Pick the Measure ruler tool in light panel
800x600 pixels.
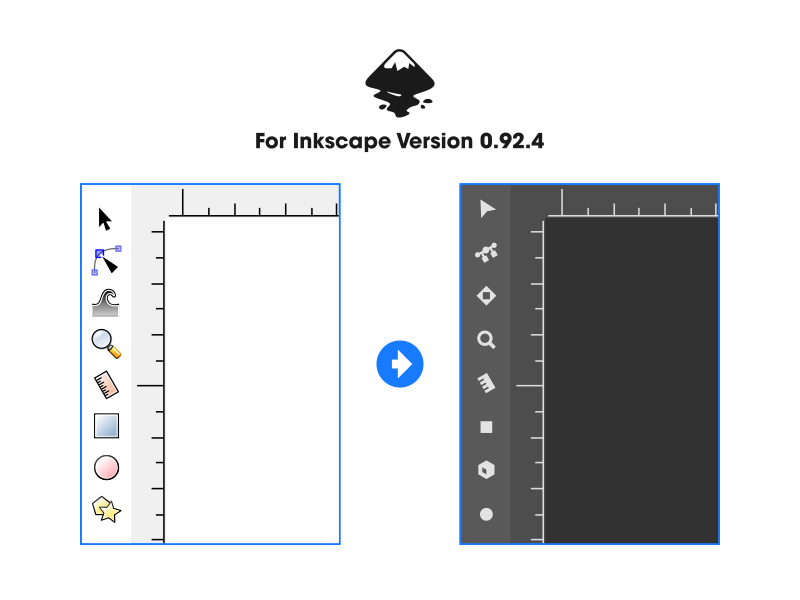pyautogui.click(x=106, y=384)
